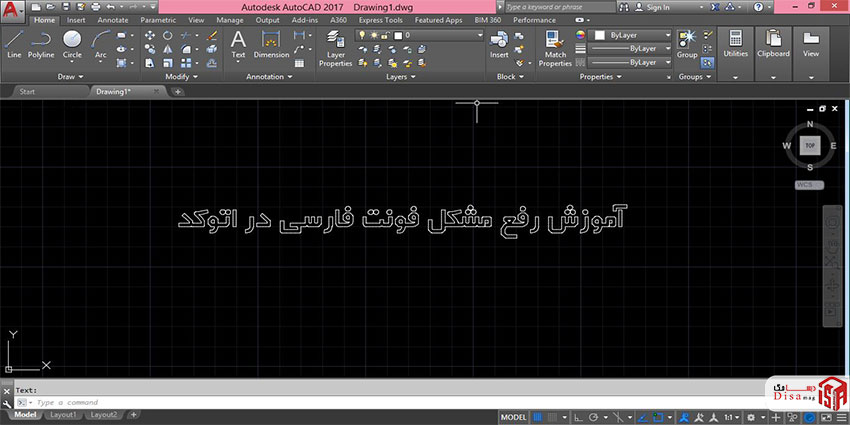Open the Text annotation tool
The image size is (850, 425).
[238, 42]
